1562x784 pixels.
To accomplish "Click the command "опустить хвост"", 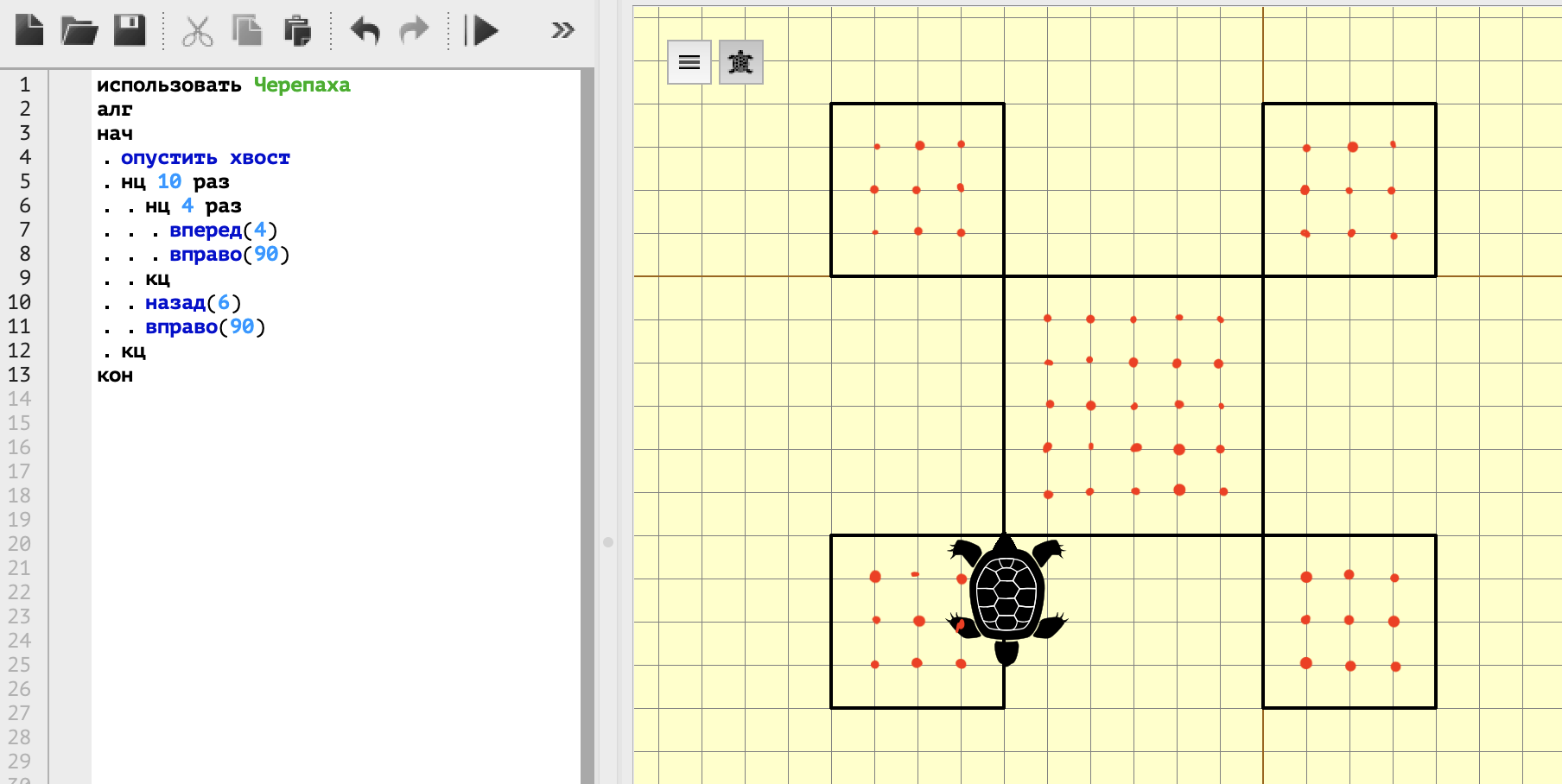I will tap(206, 158).
